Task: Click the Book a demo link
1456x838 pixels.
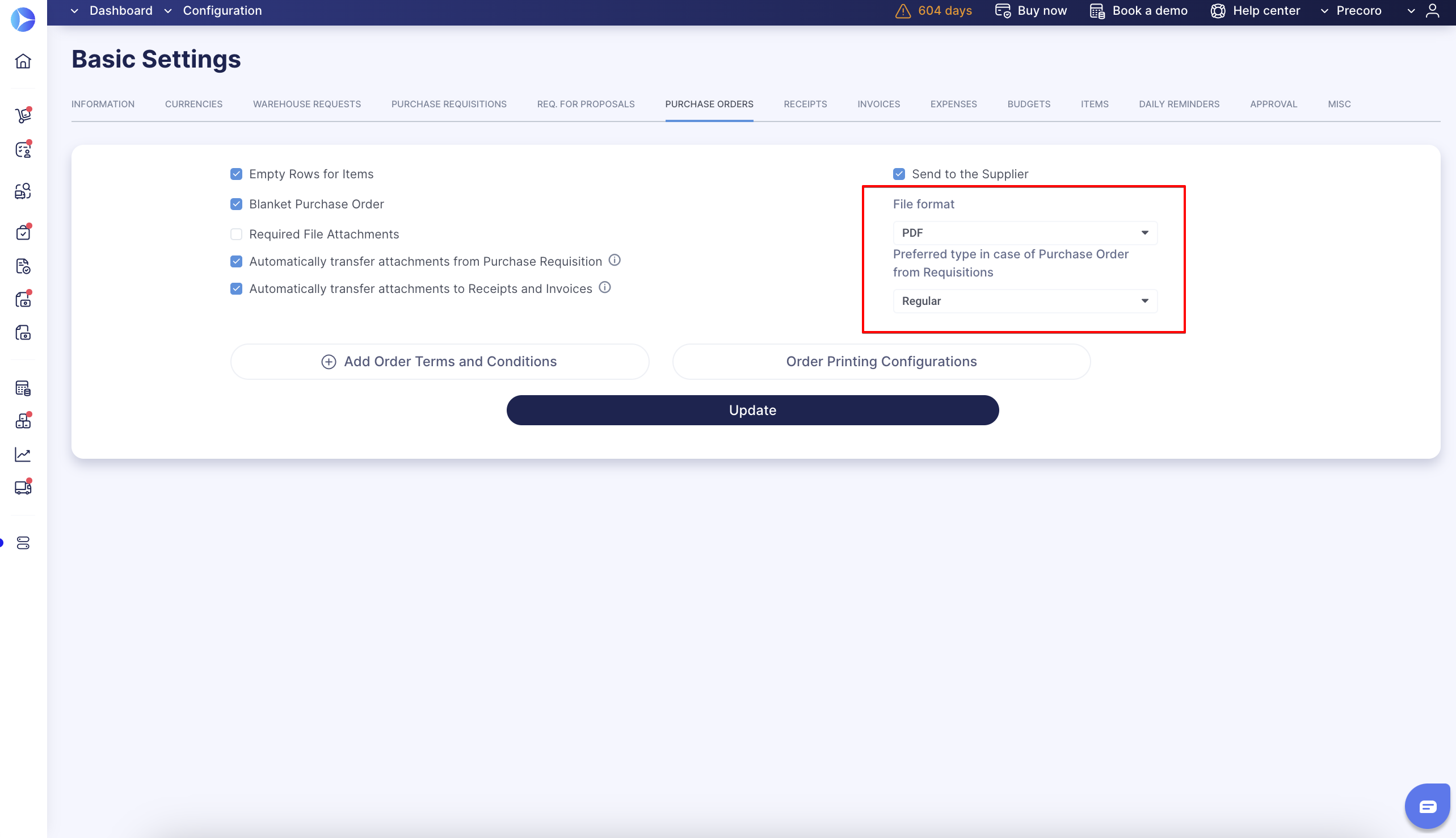Action: point(1150,11)
